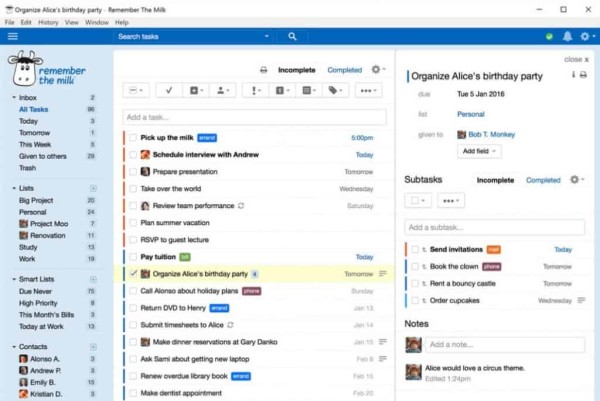The height and width of the screenshot is (401, 600).
Task: Open the Add field dropdown
Action: pyautogui.click(x=479, y=151)
